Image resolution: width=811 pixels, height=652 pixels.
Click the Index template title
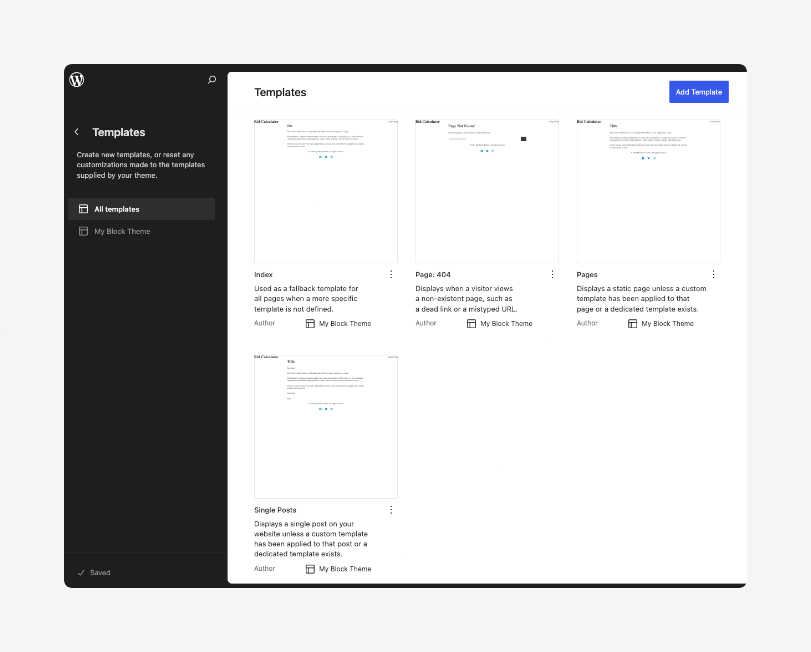click(x=263, y=275)
